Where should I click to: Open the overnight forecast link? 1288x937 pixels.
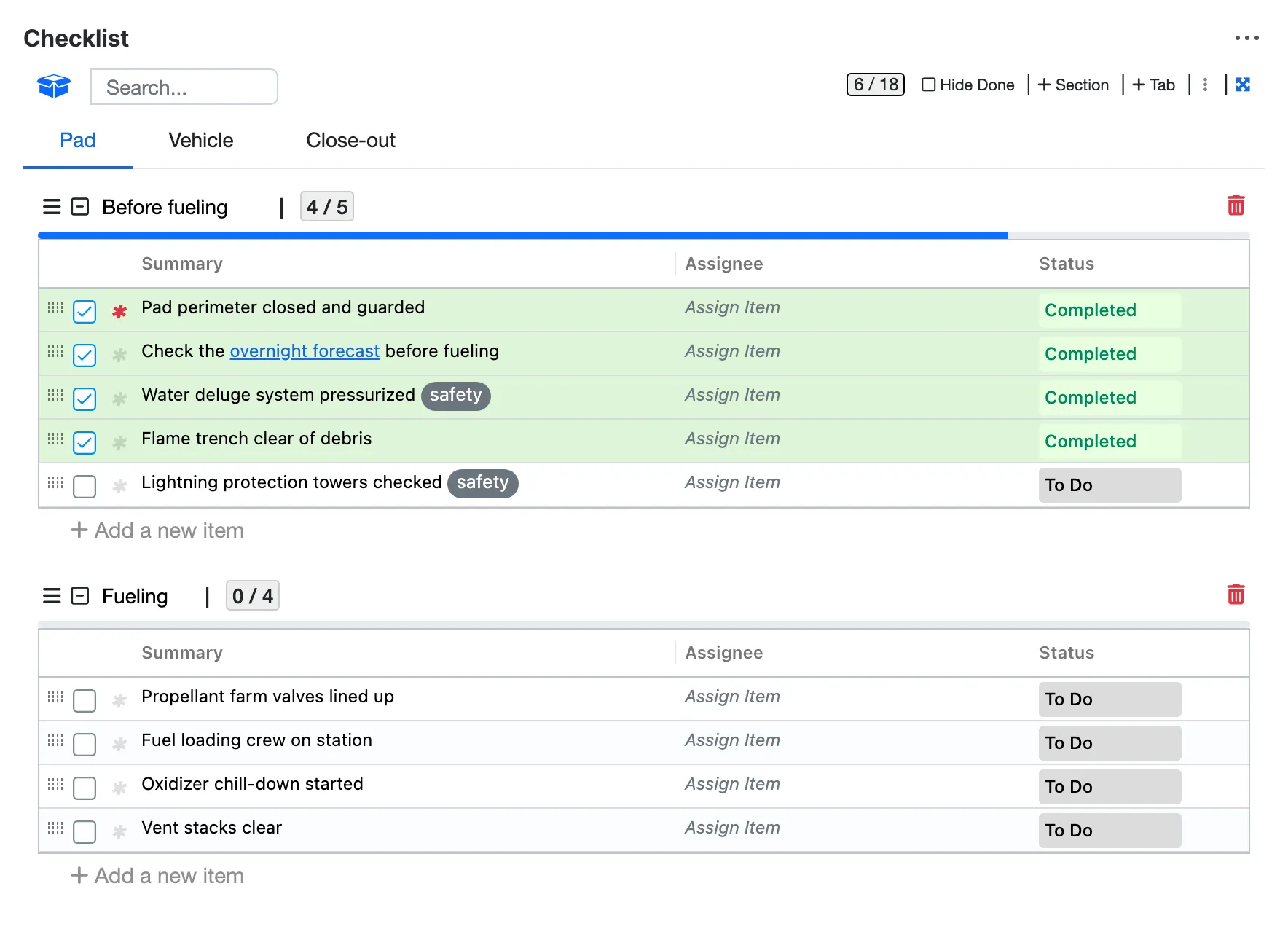305,351
